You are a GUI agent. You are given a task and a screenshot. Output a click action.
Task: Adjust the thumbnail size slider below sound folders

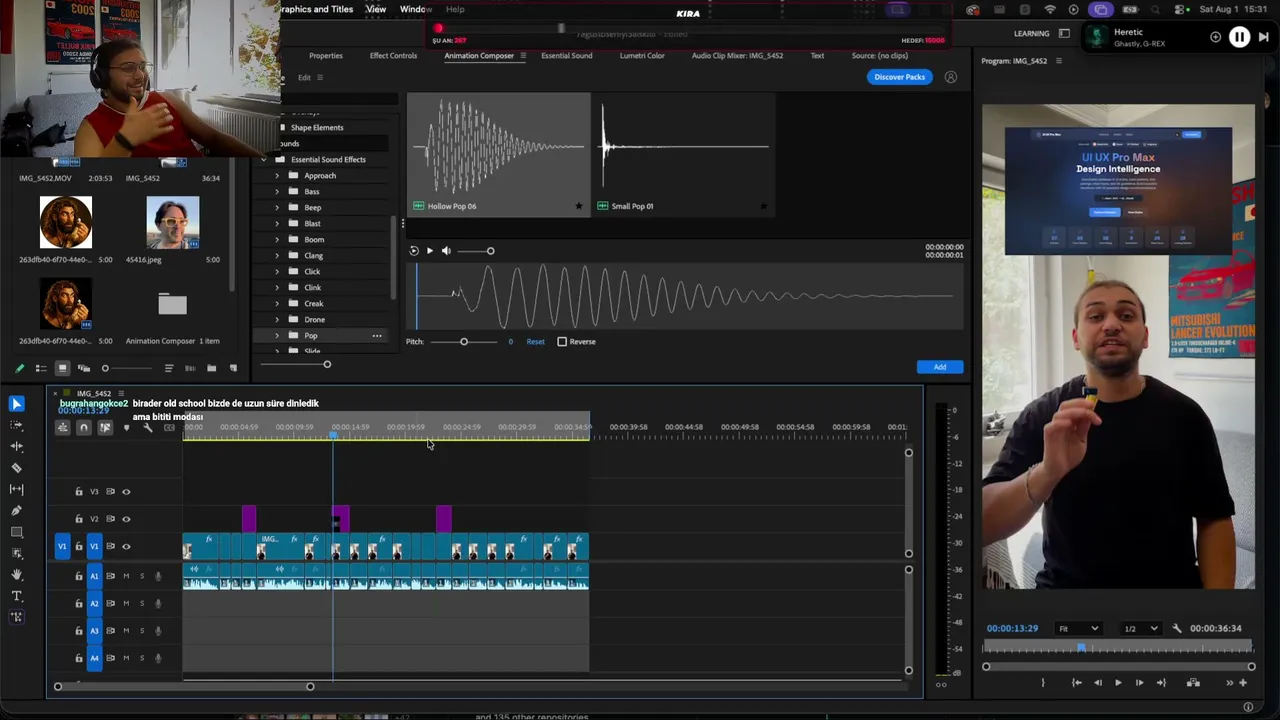pos(327,365)
